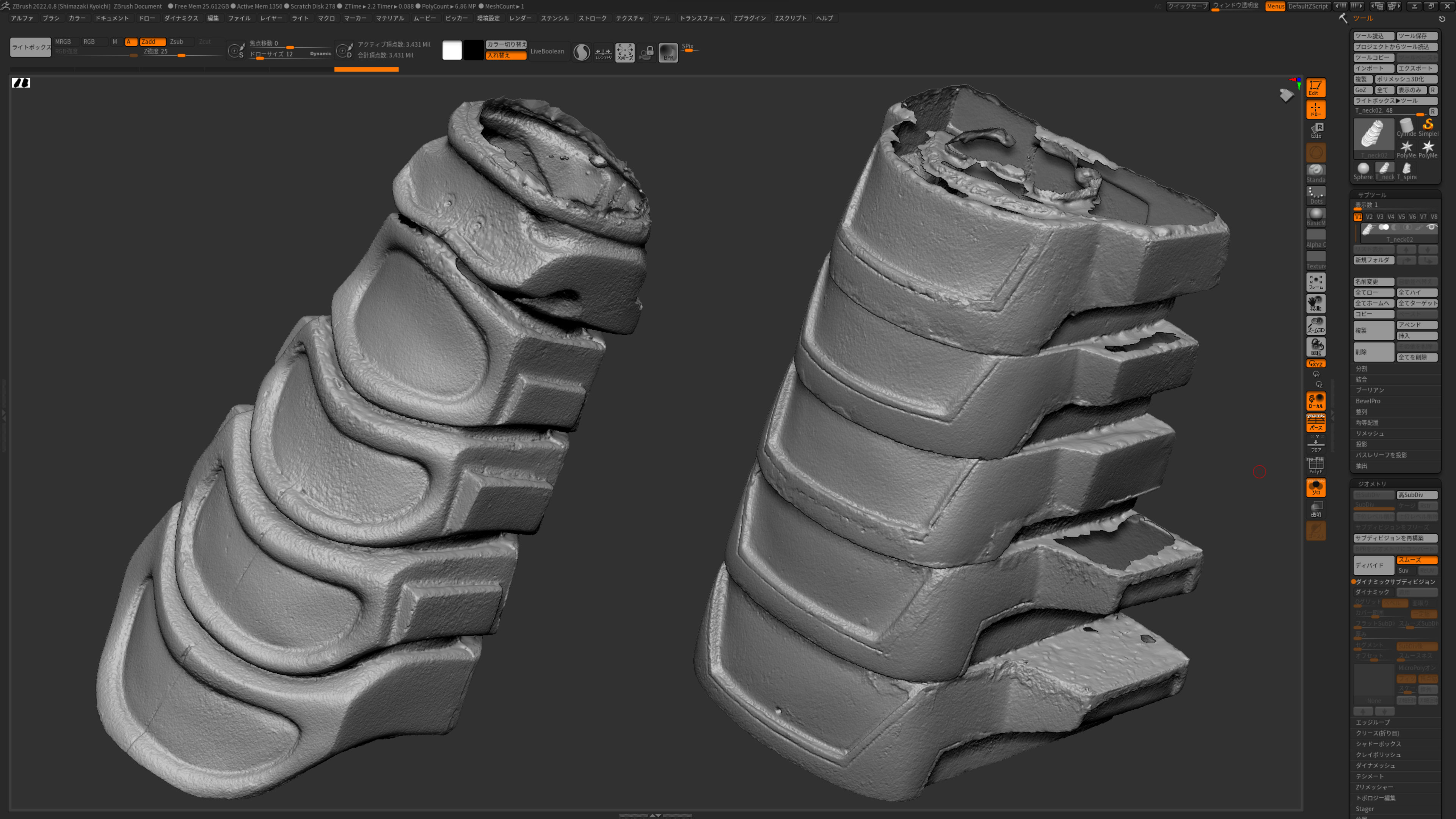
Task: Toggle Solo mode
Action: click(x=1315, y=487)
